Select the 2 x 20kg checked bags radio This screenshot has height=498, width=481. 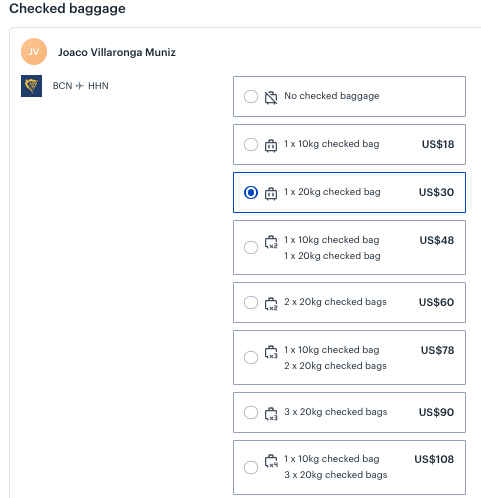pyautogui.click(x=251, y=303)
